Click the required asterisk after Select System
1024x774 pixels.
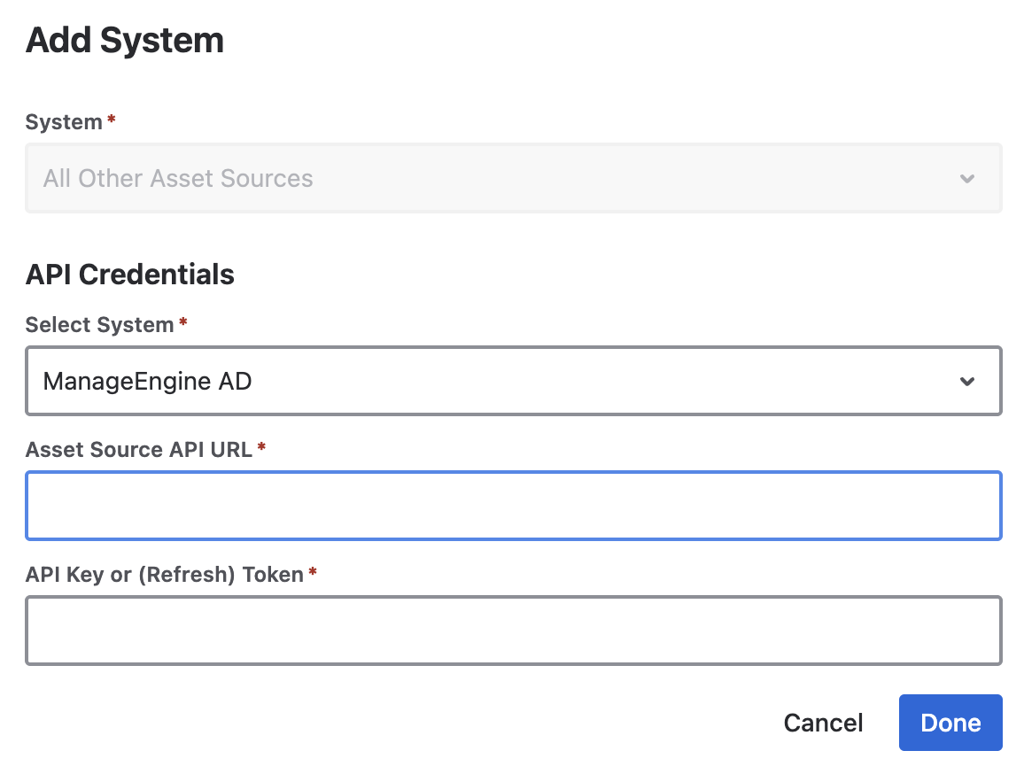click(x=183, y=324)
